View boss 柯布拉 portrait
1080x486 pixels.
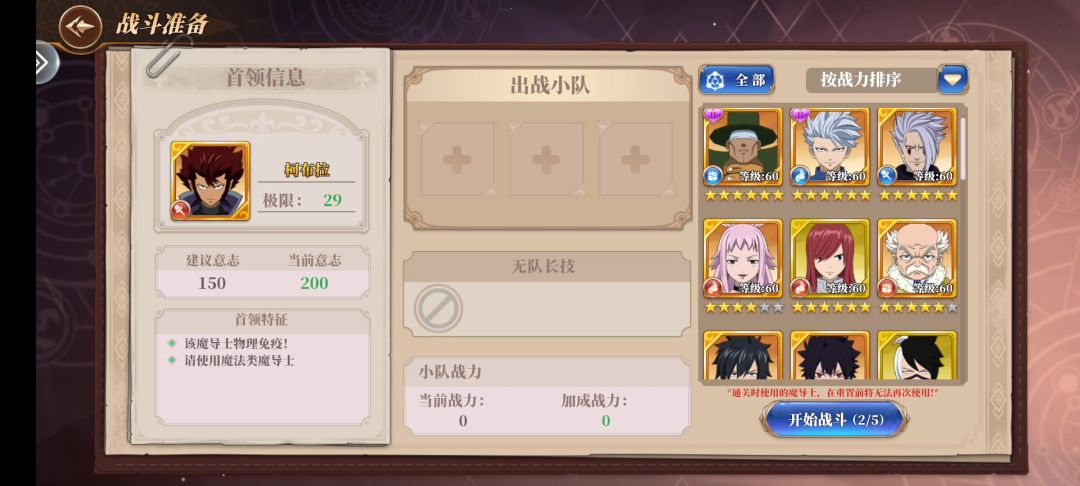210,180
